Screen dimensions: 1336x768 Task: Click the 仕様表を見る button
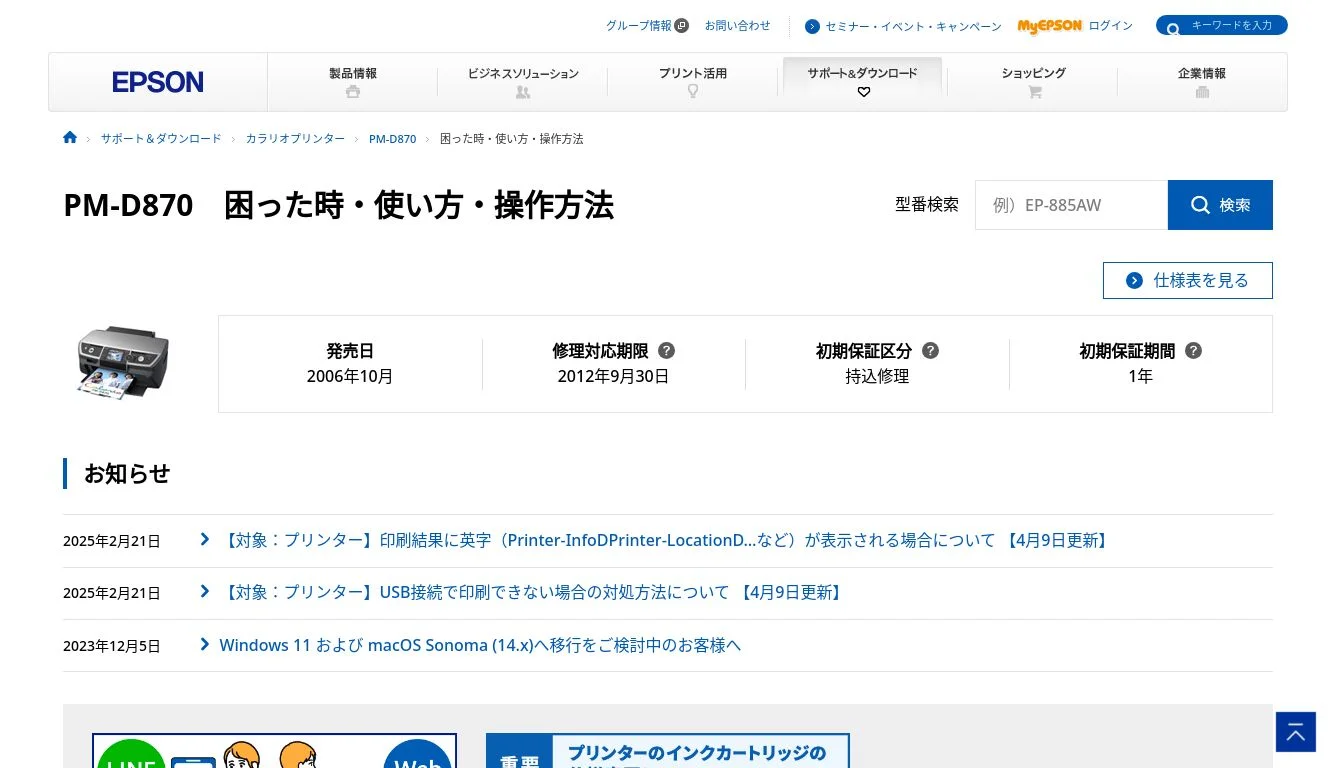[1188, 280]
